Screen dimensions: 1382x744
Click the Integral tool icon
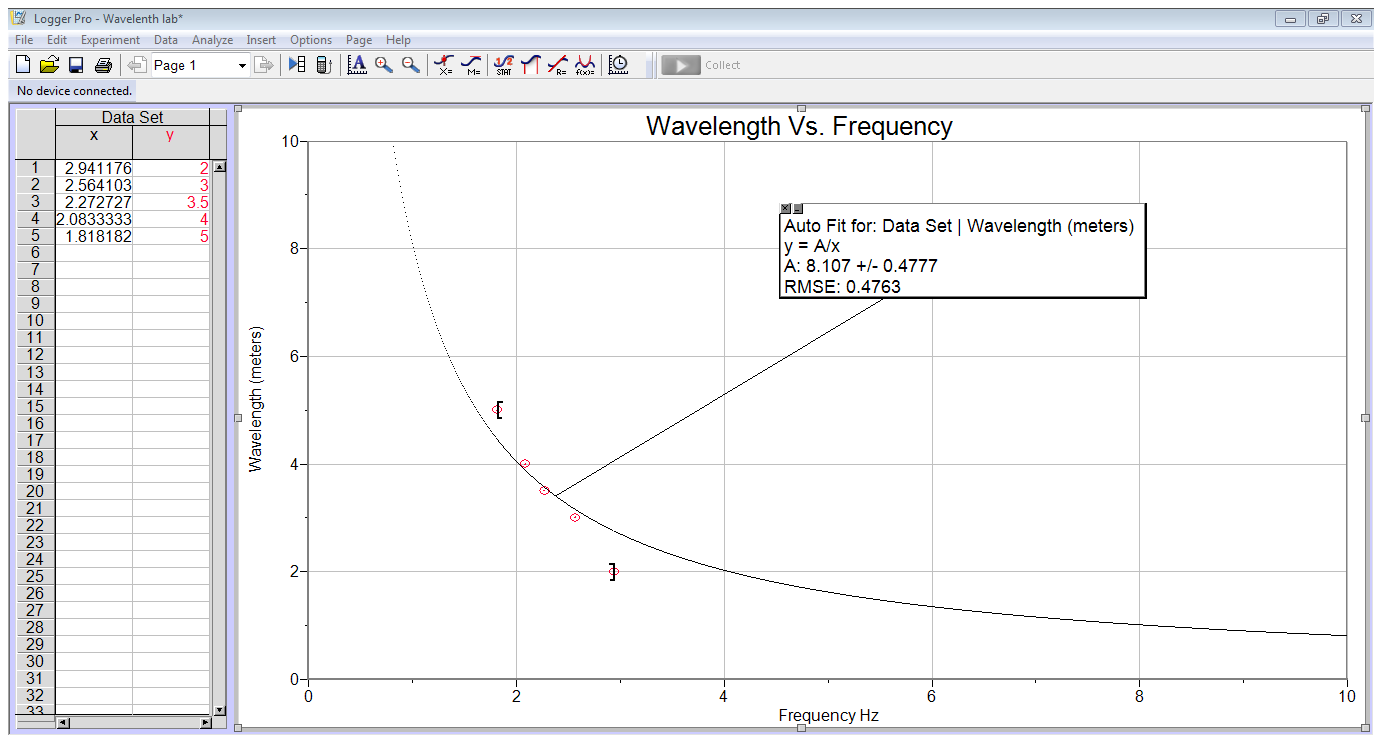tap(530, 64)
